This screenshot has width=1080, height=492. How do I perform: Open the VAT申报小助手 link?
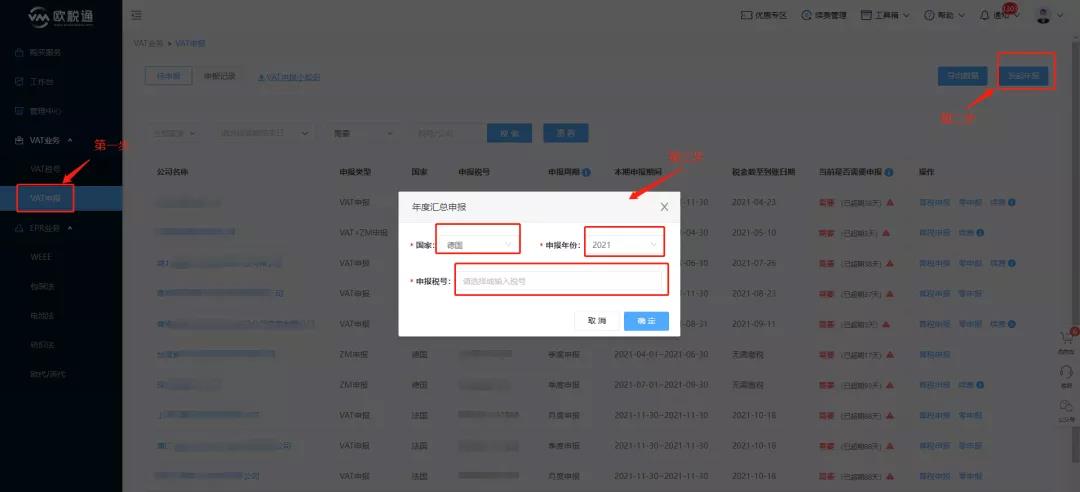(289, 77)
